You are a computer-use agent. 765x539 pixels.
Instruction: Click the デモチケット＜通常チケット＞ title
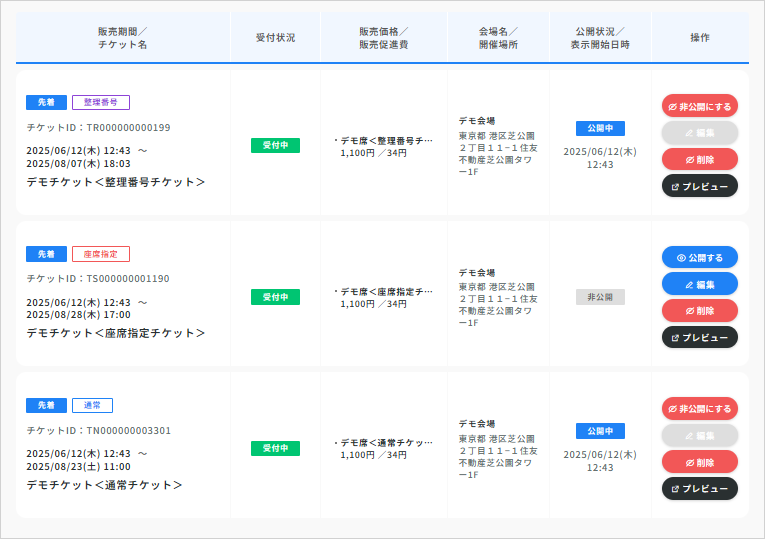[x=105, y=485]
